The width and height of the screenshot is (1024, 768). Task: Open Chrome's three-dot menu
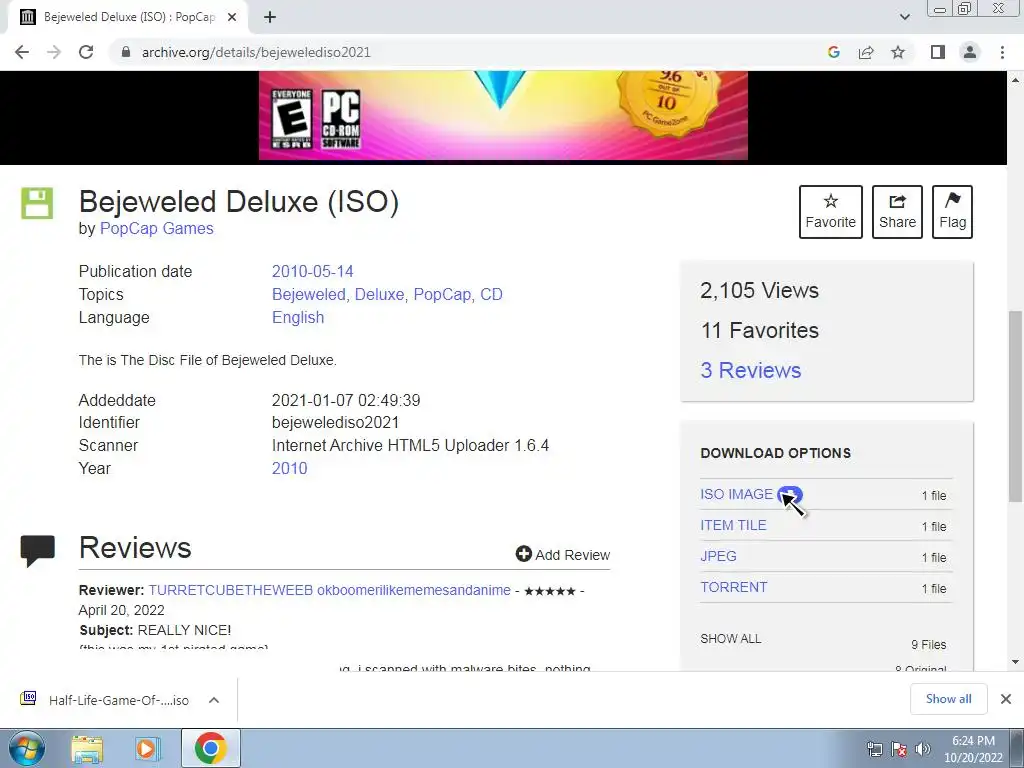click(1002, 52)
